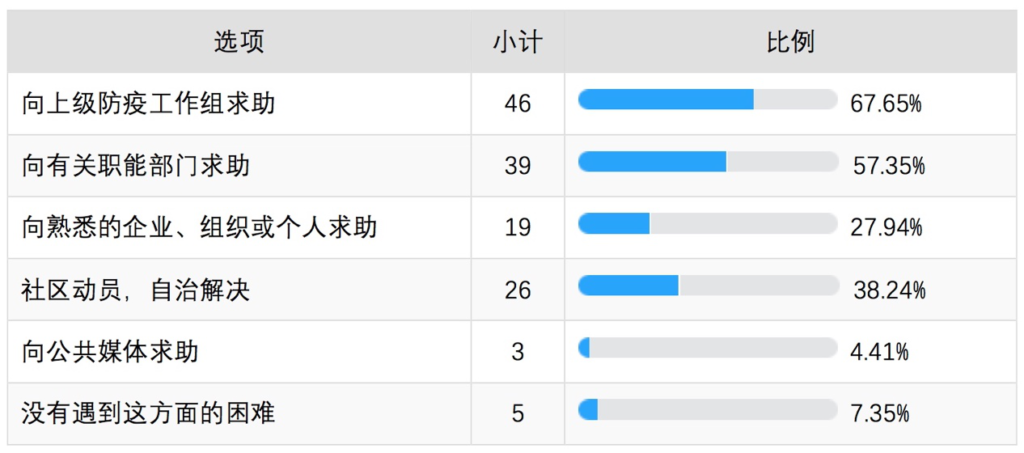Select the 向公共媒体求助 option text

click(110, 352)
